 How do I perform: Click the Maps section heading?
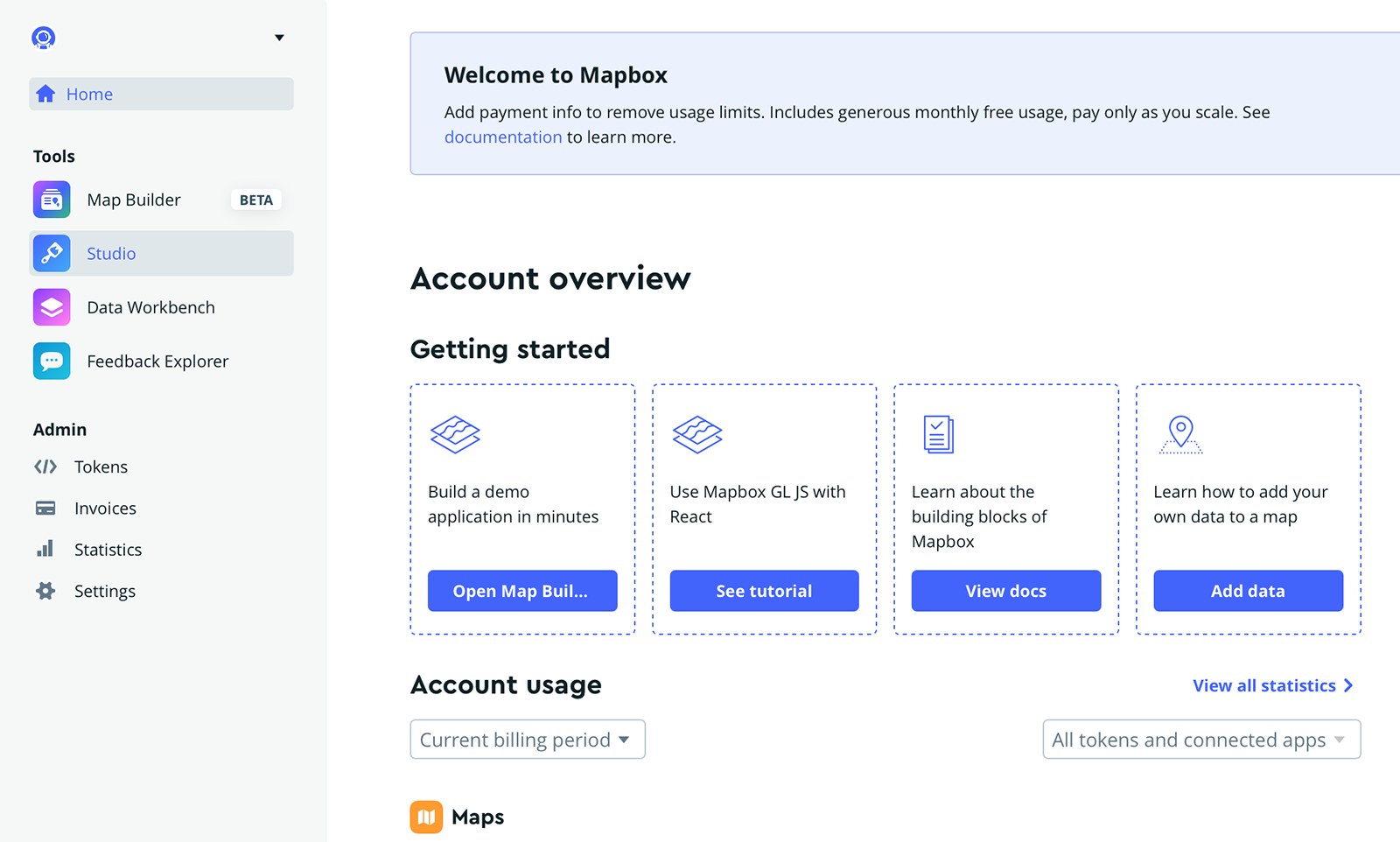[478, 817]
